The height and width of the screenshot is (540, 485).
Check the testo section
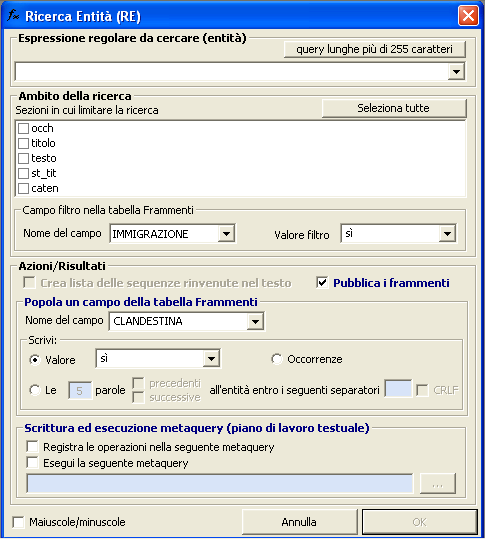pos(23,158)
